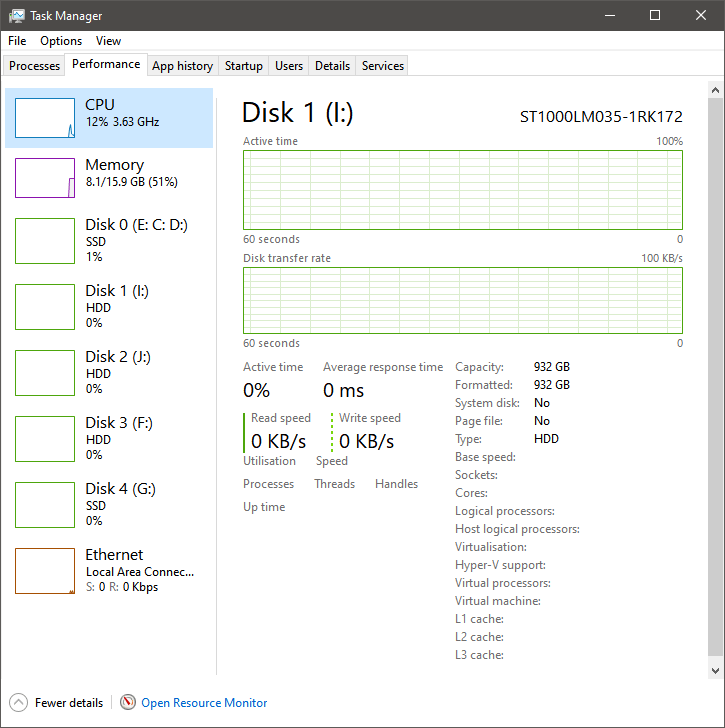Click the Write speed 0 KB/s value
The height and width of the screenshot is (728, 725).
pyautogui.click(x=367, y=441)
